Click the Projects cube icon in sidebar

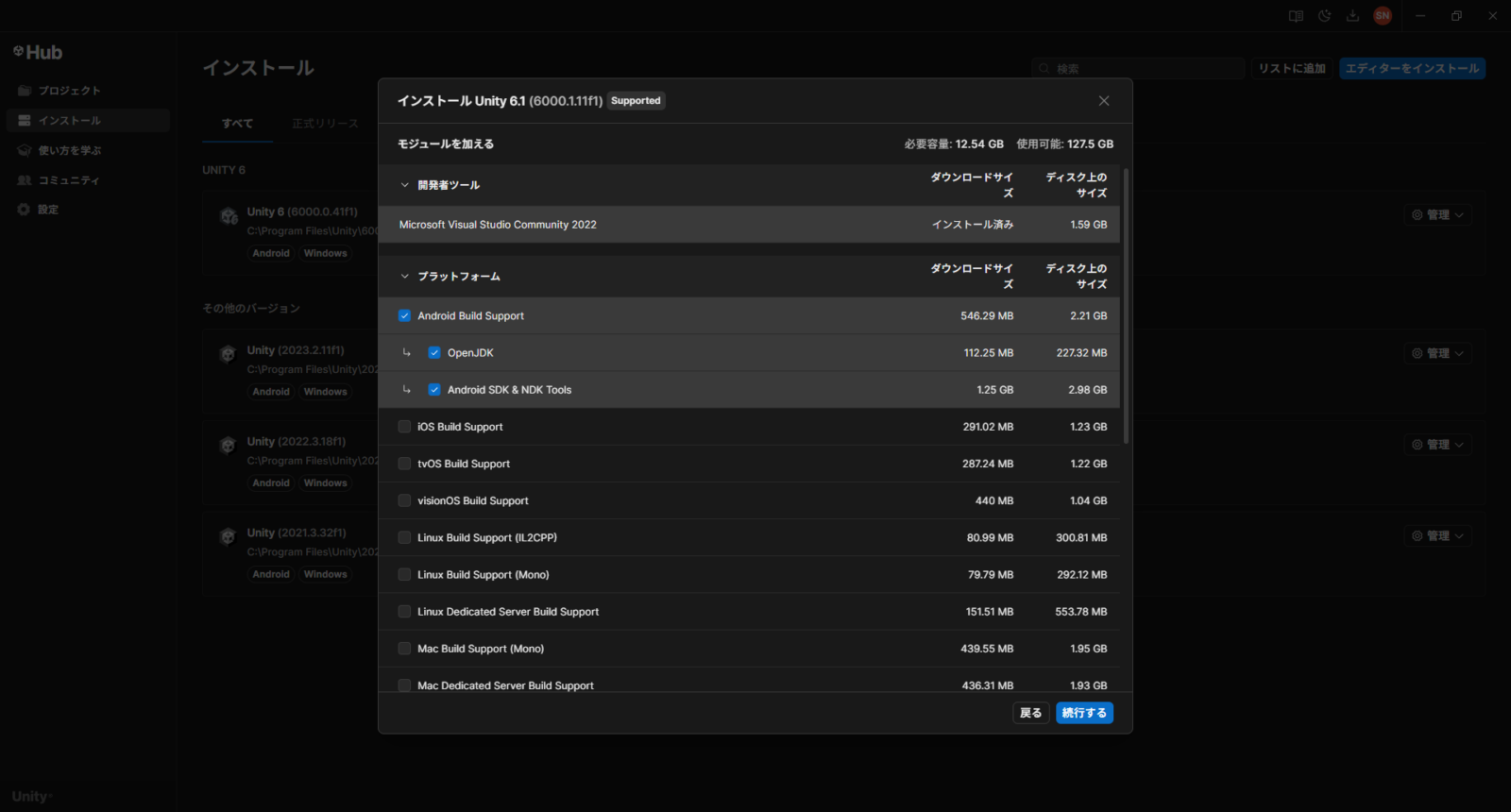point(25,91)
